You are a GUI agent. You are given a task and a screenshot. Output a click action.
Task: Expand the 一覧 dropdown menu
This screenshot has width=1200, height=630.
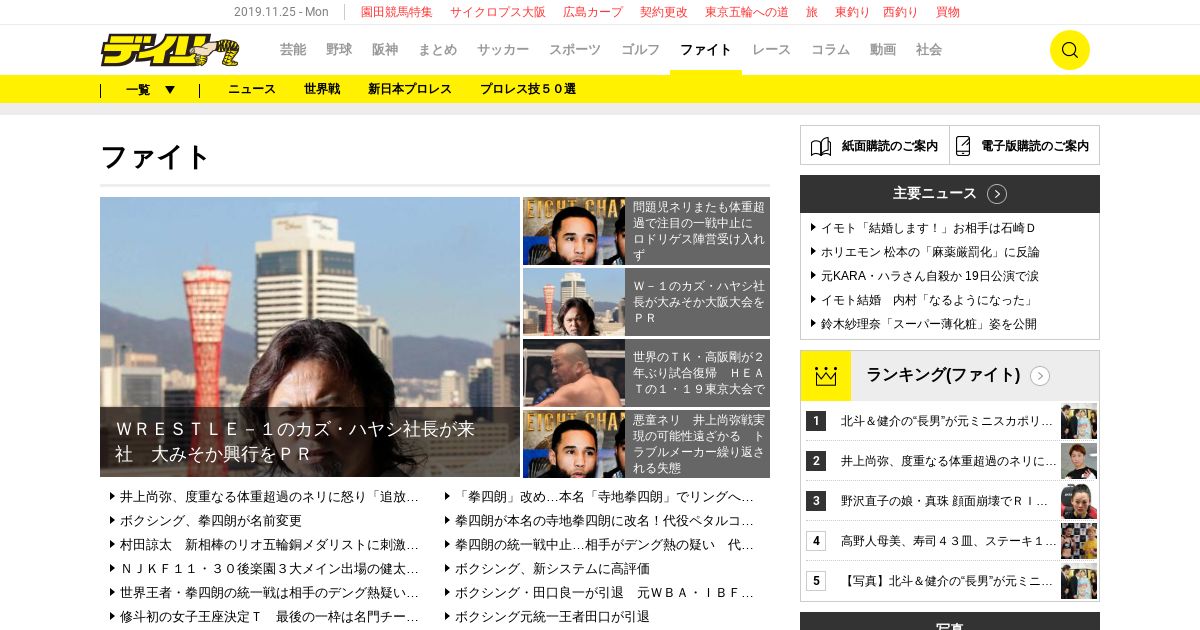pos(150,89)
